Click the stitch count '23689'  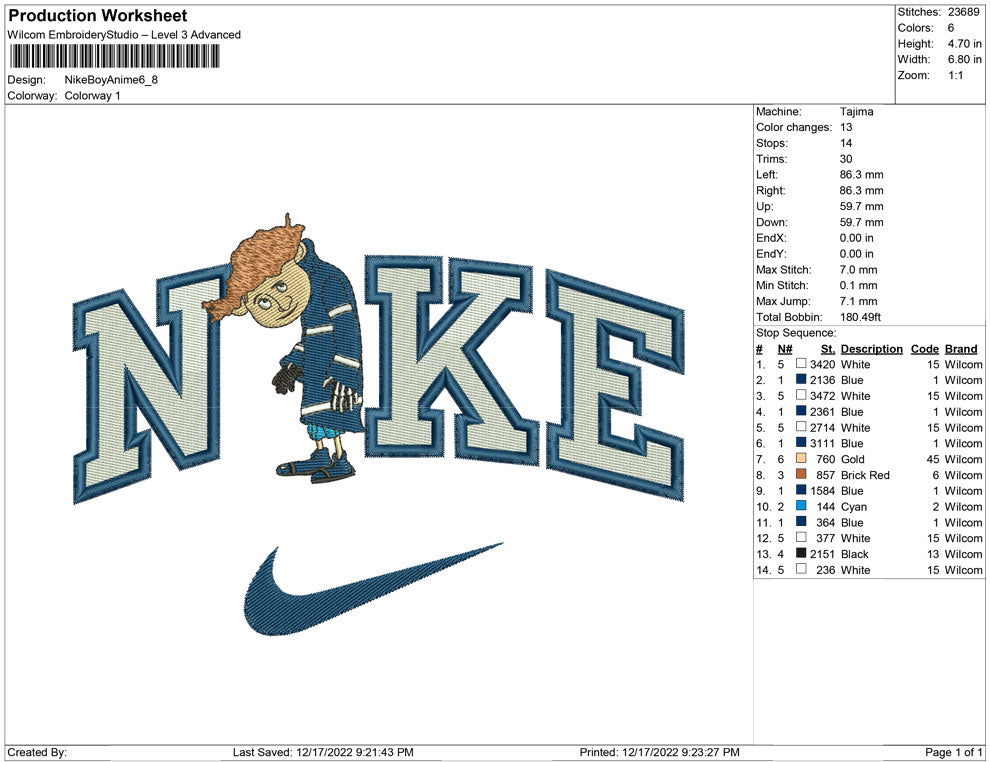pos(963,12)
